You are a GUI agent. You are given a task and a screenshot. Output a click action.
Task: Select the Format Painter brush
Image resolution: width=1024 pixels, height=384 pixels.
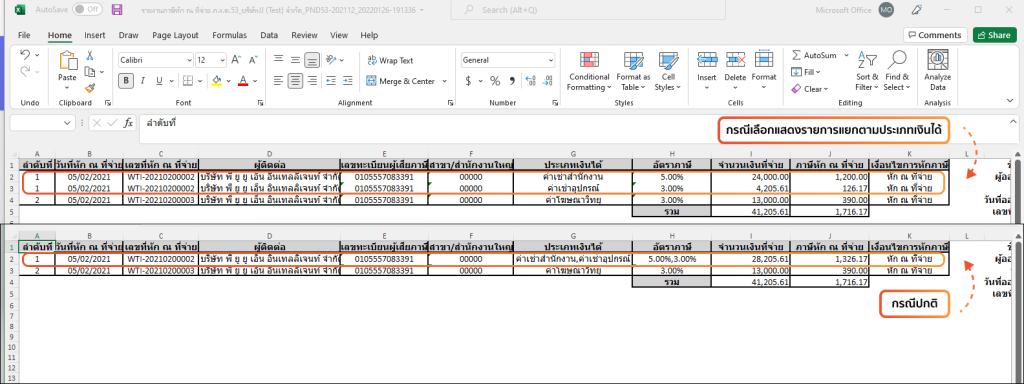pos(90,88)
